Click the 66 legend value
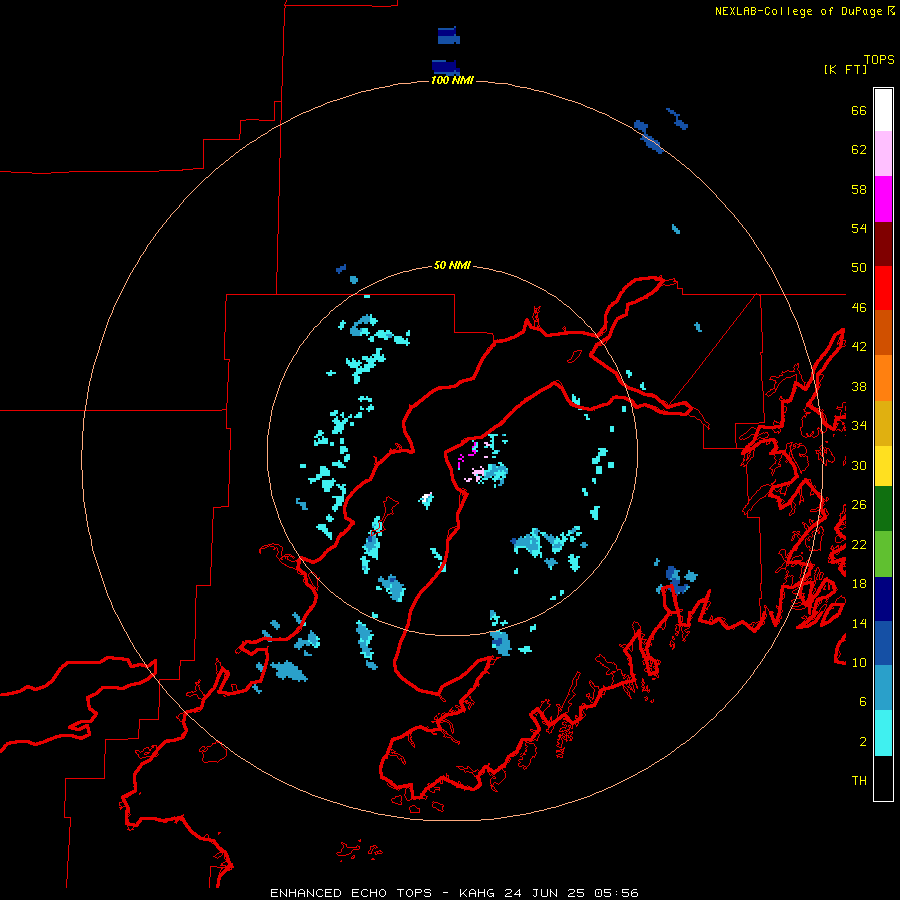 coord(859,110)
